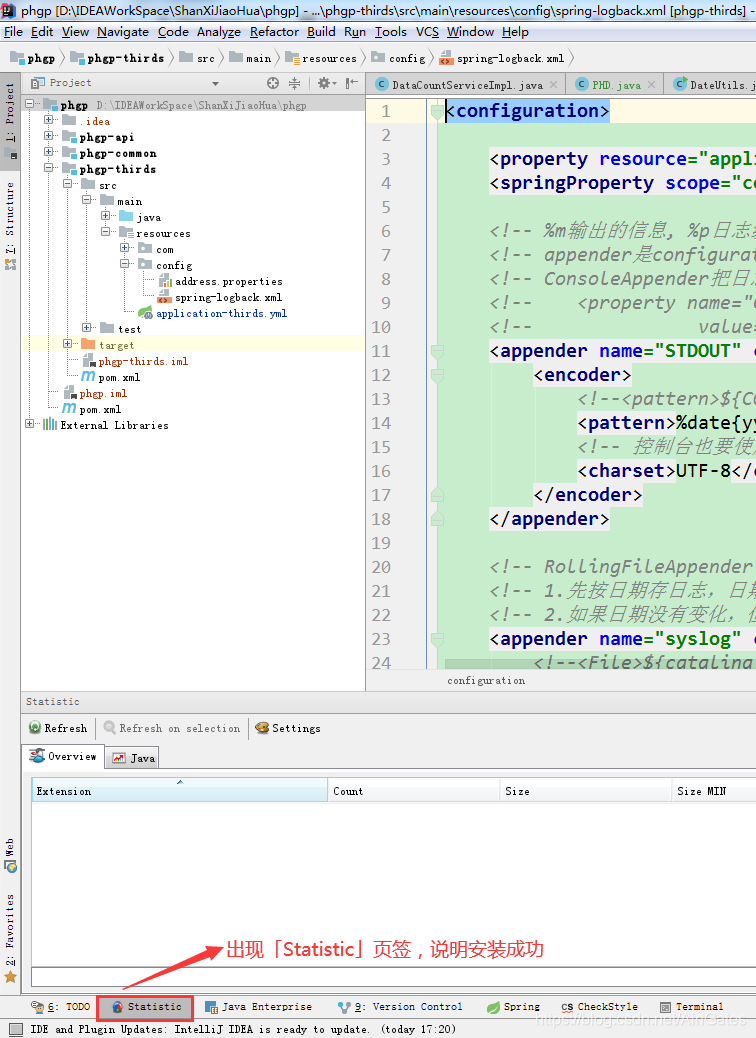Switch to PHD.java editor tab
The image size is (756, 1038).
(616, 85)
